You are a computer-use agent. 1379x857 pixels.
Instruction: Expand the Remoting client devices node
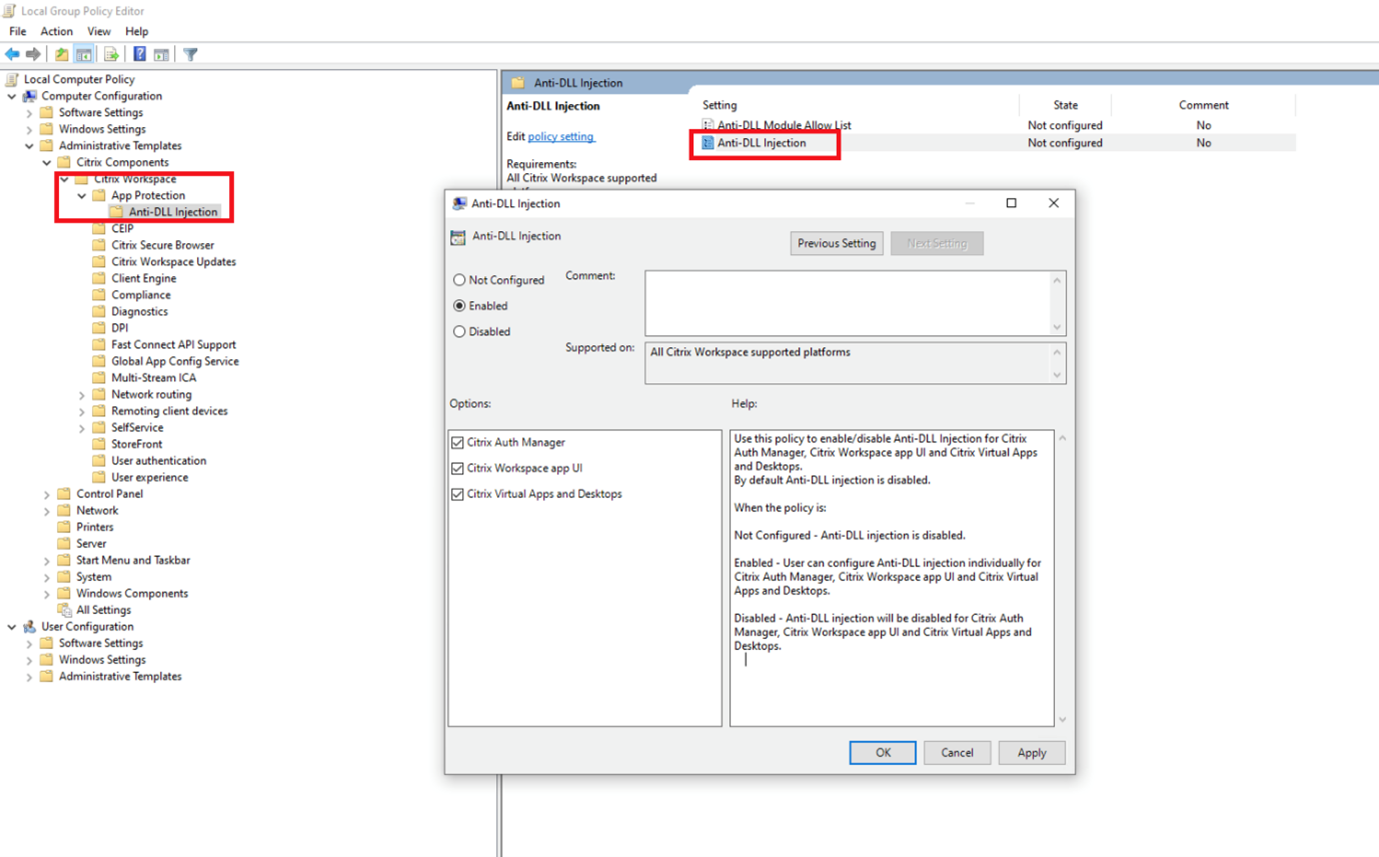[x=82, y=411]
